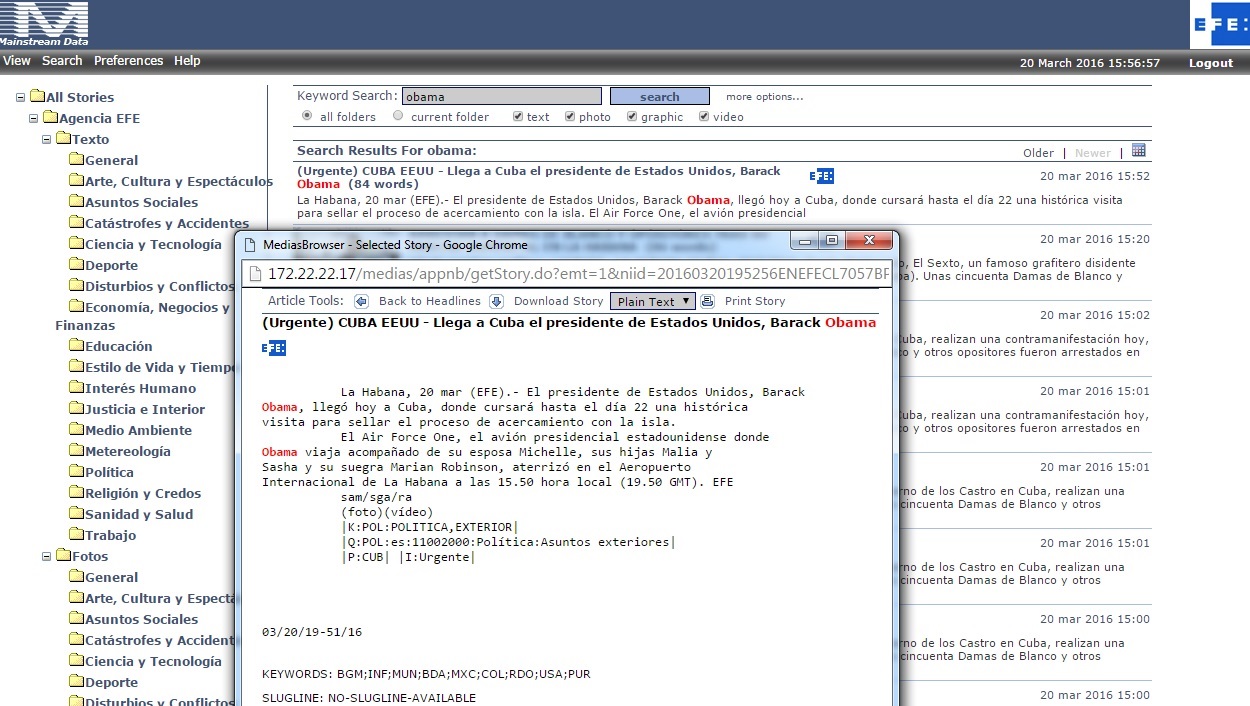
Task: Collapse the Texto folder tree node
Action: pos(47,139)
